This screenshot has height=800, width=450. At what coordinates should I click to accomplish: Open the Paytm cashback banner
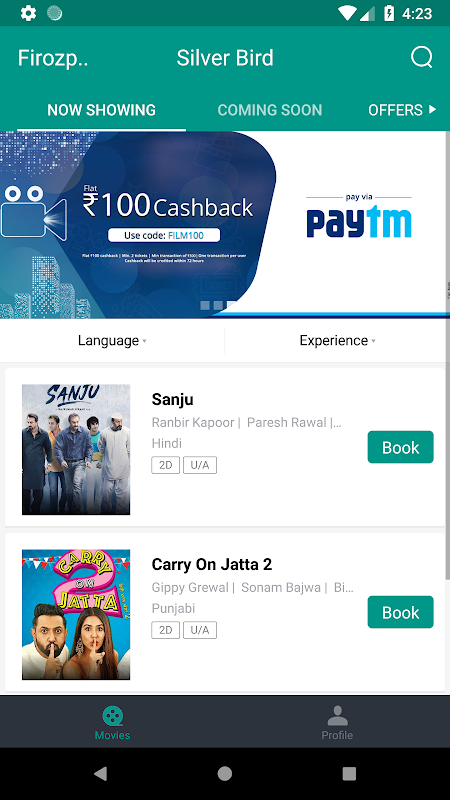[223, 224]
